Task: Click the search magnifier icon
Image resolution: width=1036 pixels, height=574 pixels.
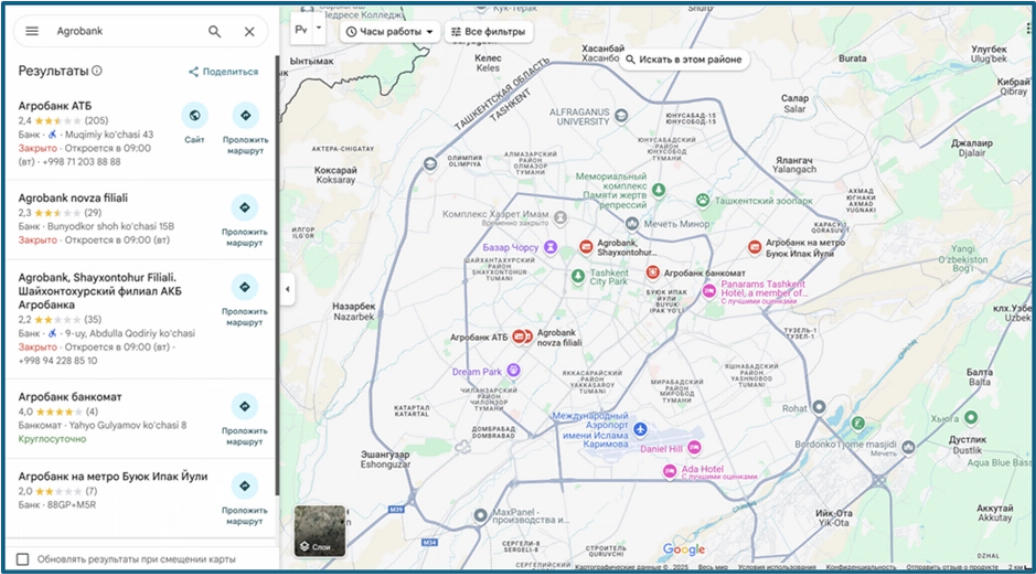Action: pos(215,31)
